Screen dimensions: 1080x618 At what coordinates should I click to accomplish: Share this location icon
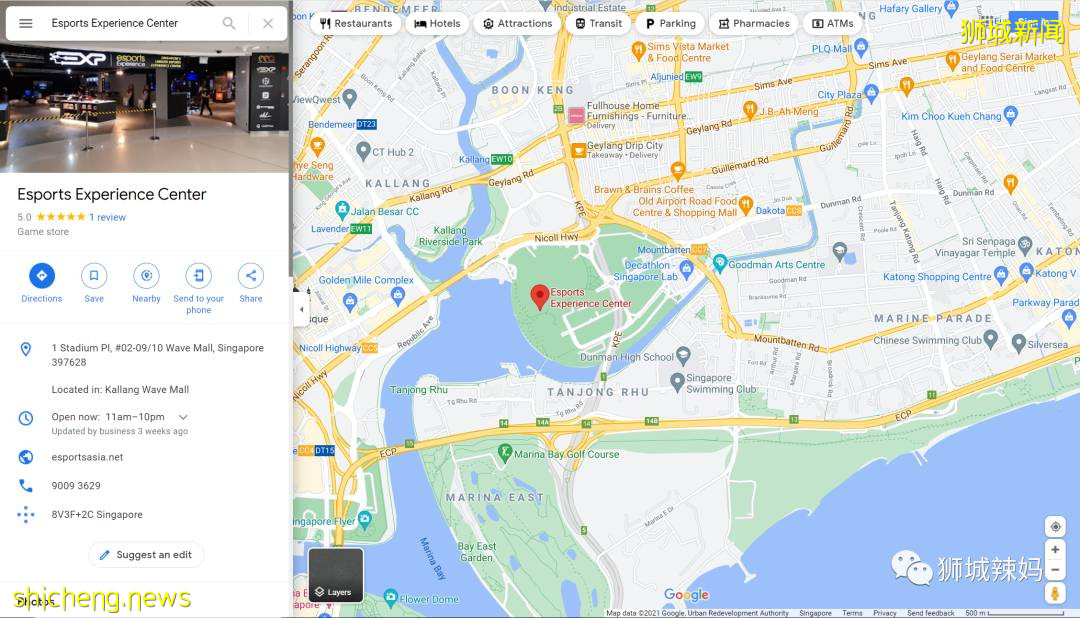click(x=251, y=276)
